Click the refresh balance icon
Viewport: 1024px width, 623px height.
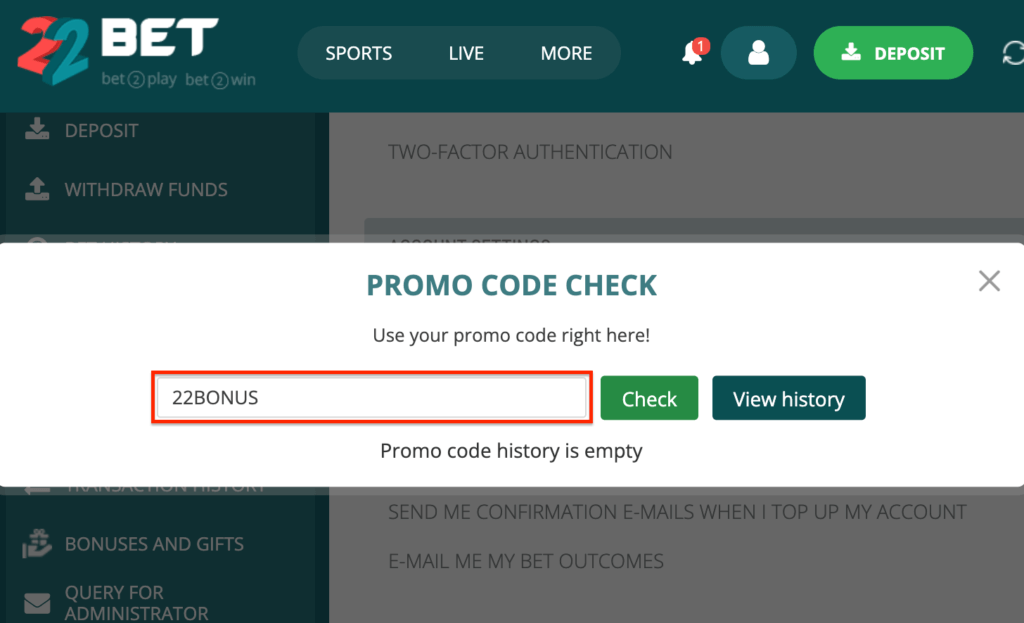point(1013,53)
